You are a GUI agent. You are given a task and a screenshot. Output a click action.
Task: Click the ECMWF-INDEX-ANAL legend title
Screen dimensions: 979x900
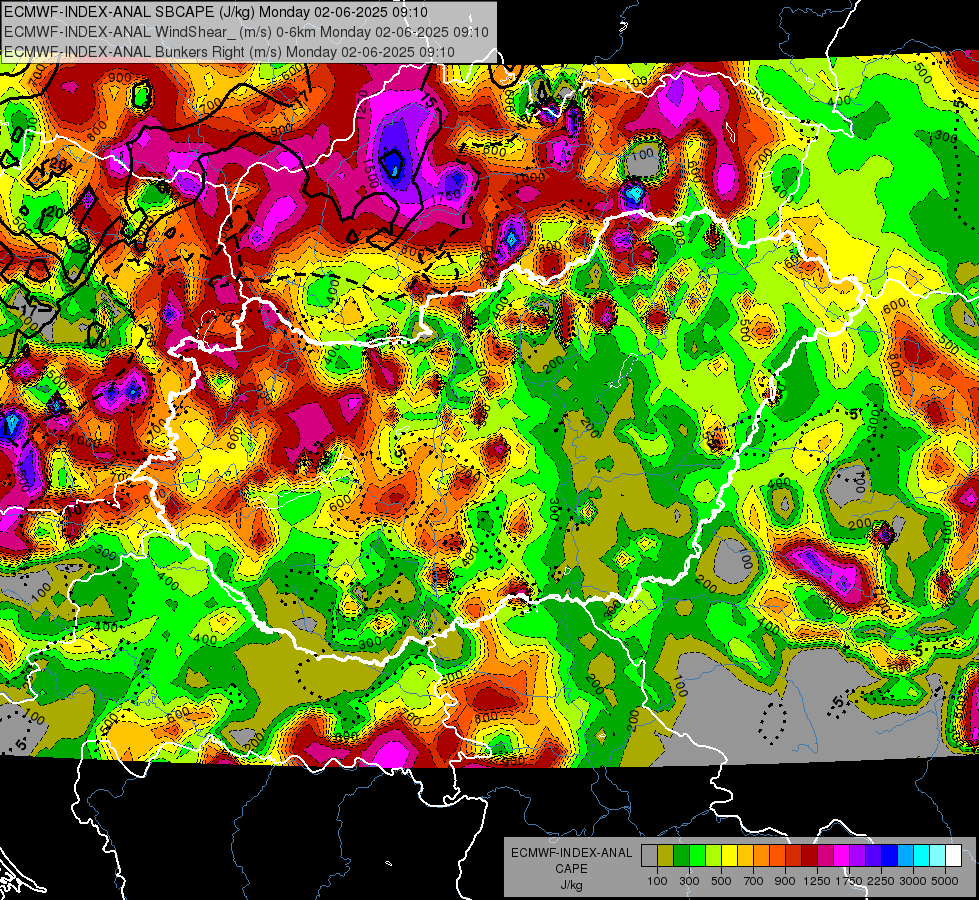[x=572, y=853]
